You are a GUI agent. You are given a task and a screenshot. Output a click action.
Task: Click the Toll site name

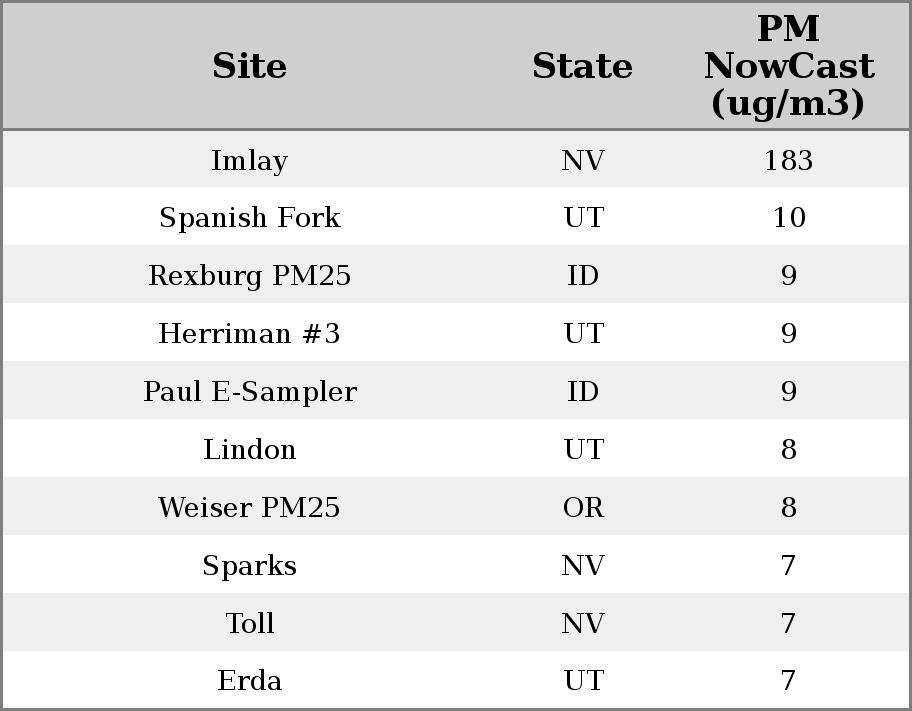pos(250,624)
